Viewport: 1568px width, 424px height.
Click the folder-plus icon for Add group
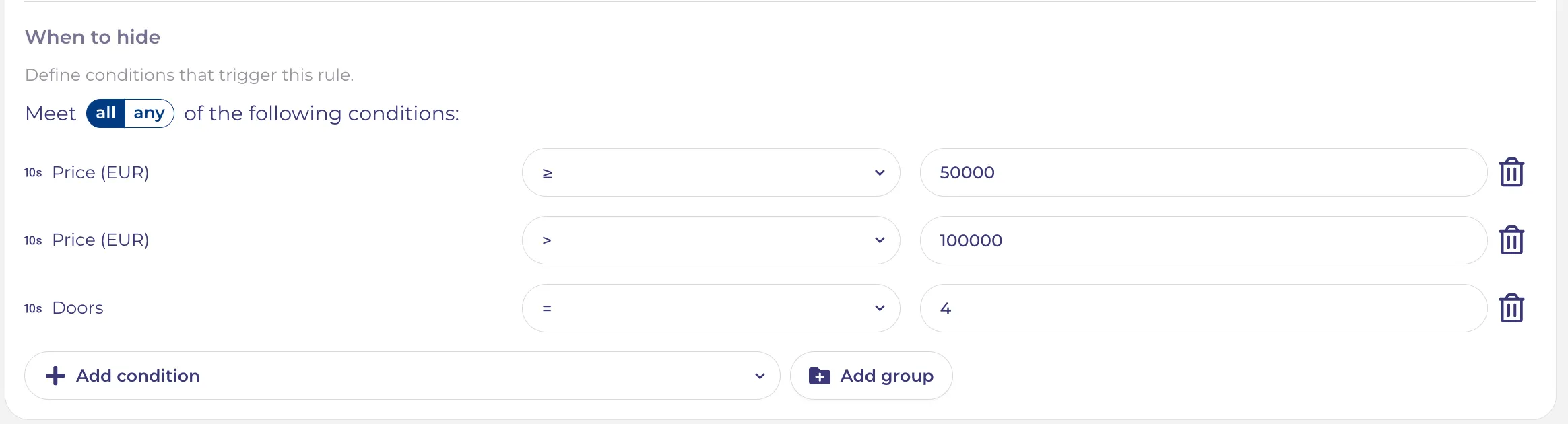pyautogui.click(x=819, y=376)
